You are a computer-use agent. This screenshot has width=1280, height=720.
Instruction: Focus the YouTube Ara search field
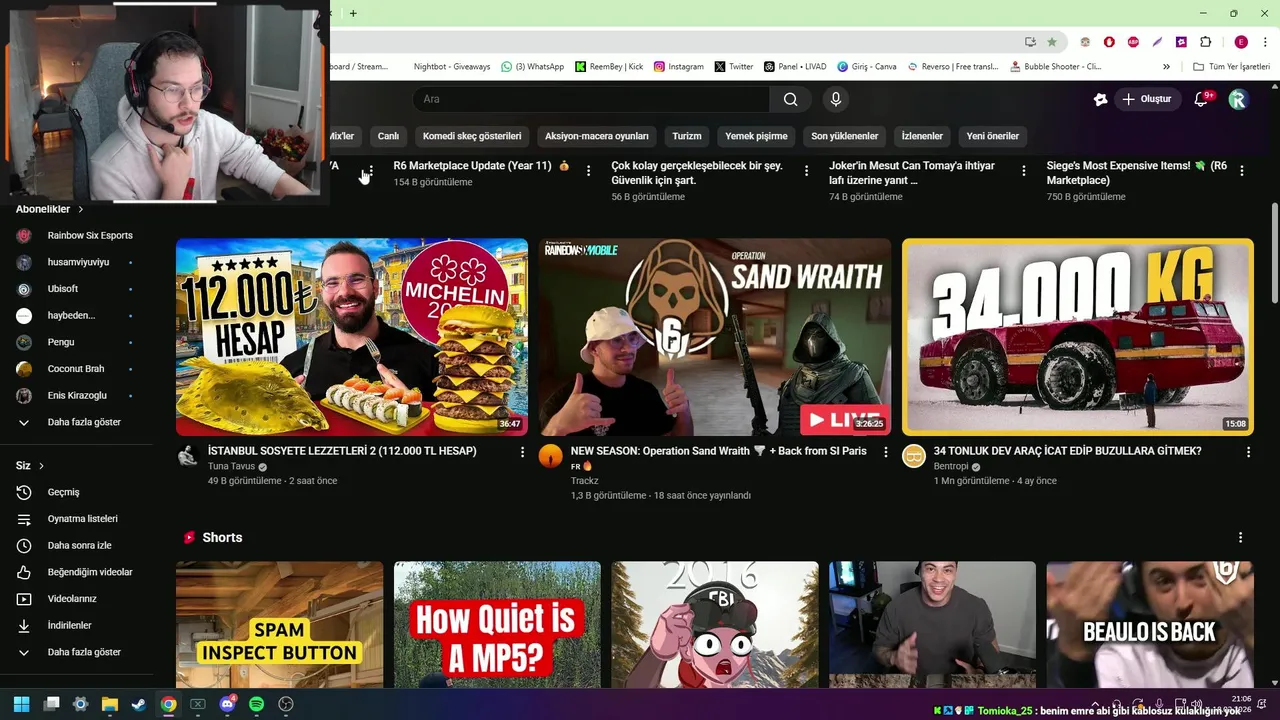pyautogui.click(x=592, y=99)
